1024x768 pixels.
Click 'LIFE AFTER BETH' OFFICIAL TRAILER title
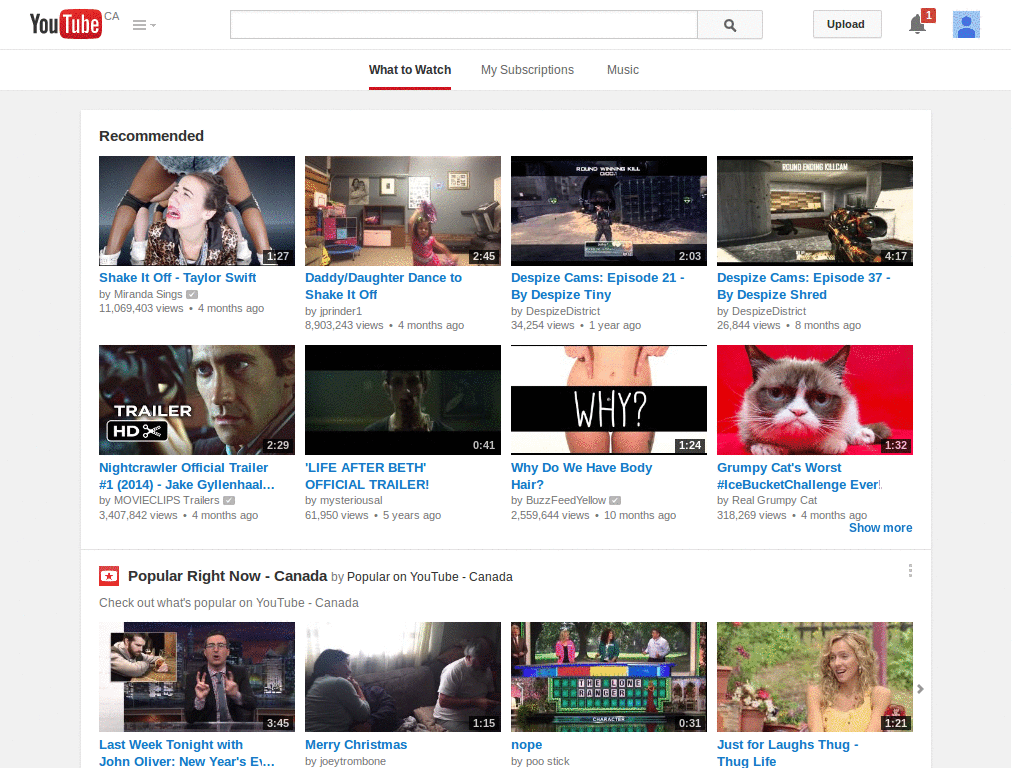coord(367,476)
